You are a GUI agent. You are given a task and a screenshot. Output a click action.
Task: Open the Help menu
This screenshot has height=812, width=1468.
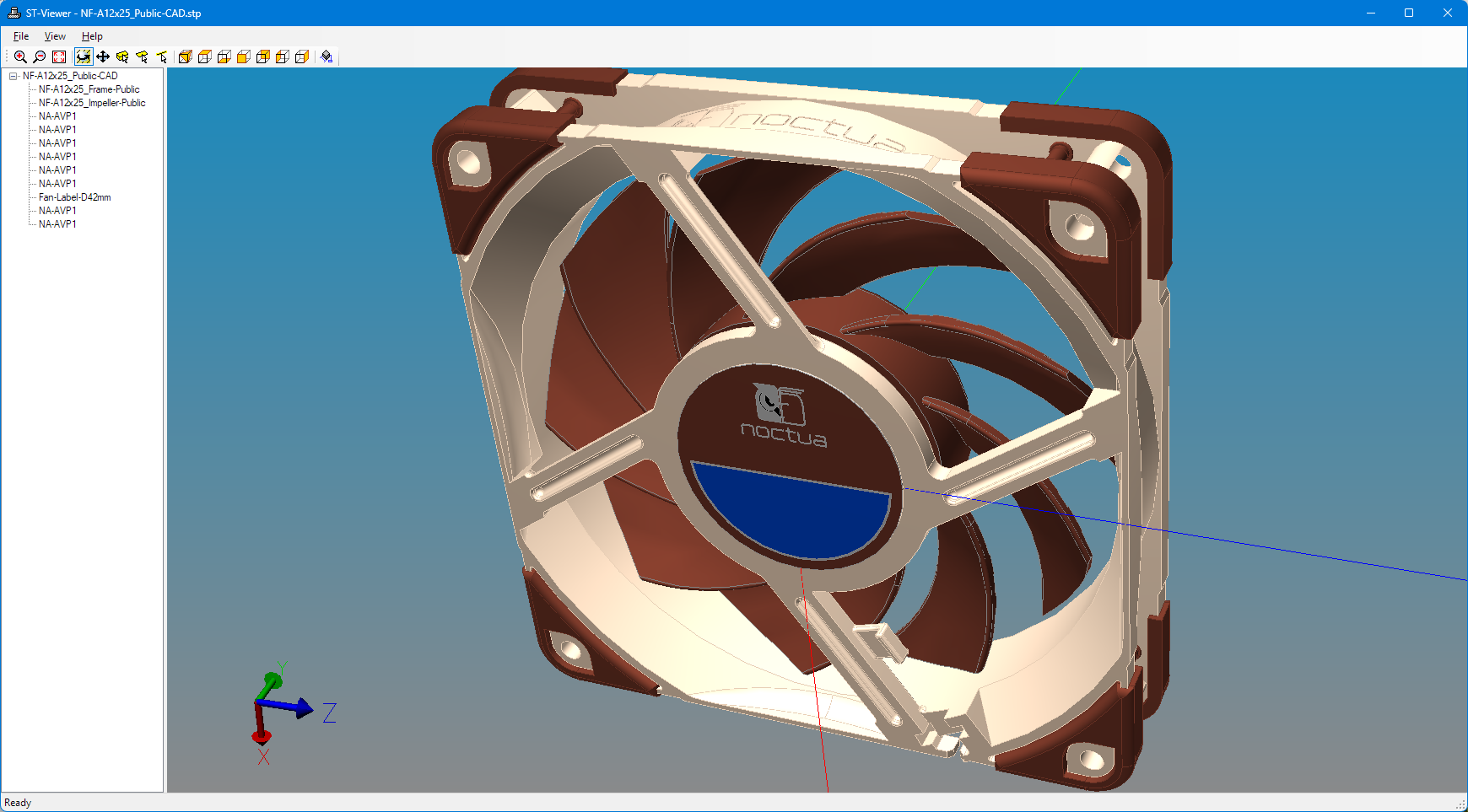[x=92, y=36]
